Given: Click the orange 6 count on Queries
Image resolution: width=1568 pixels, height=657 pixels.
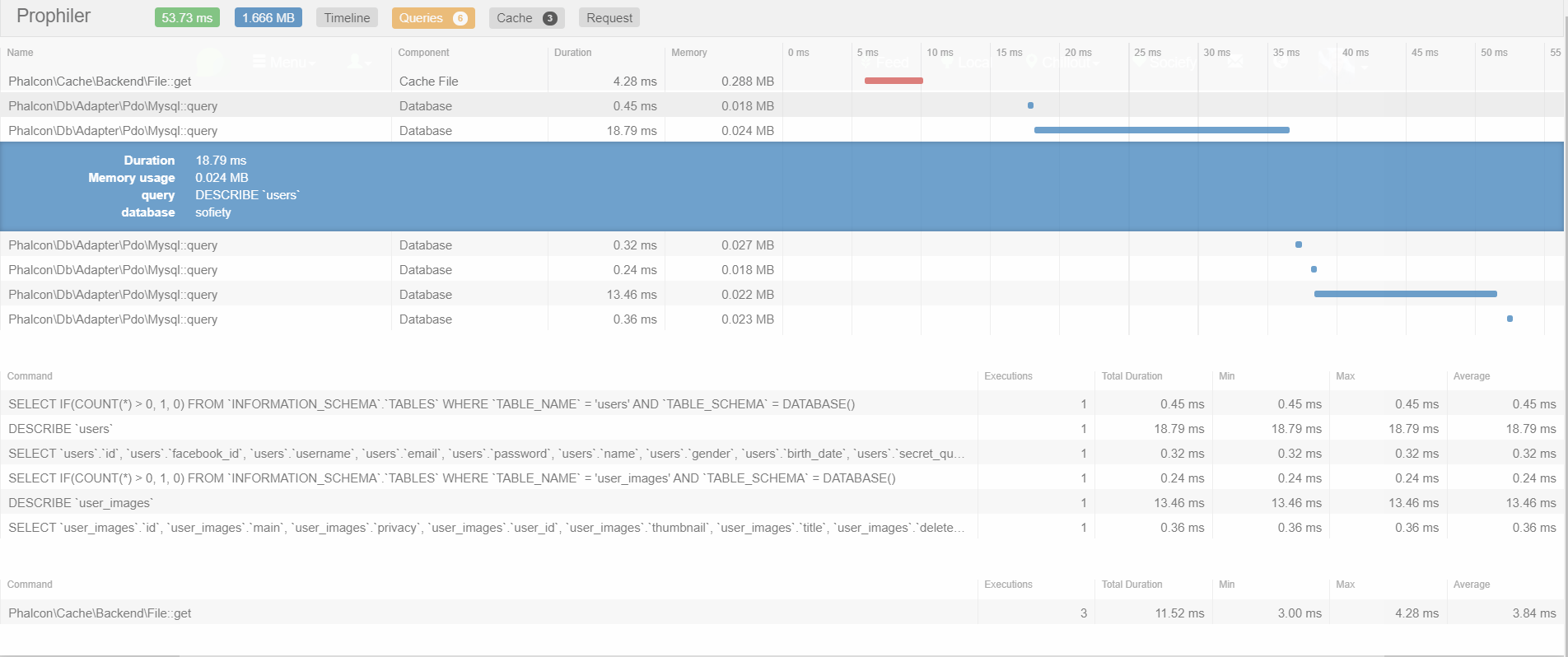Looking at the screenshot, I should 460,18.
